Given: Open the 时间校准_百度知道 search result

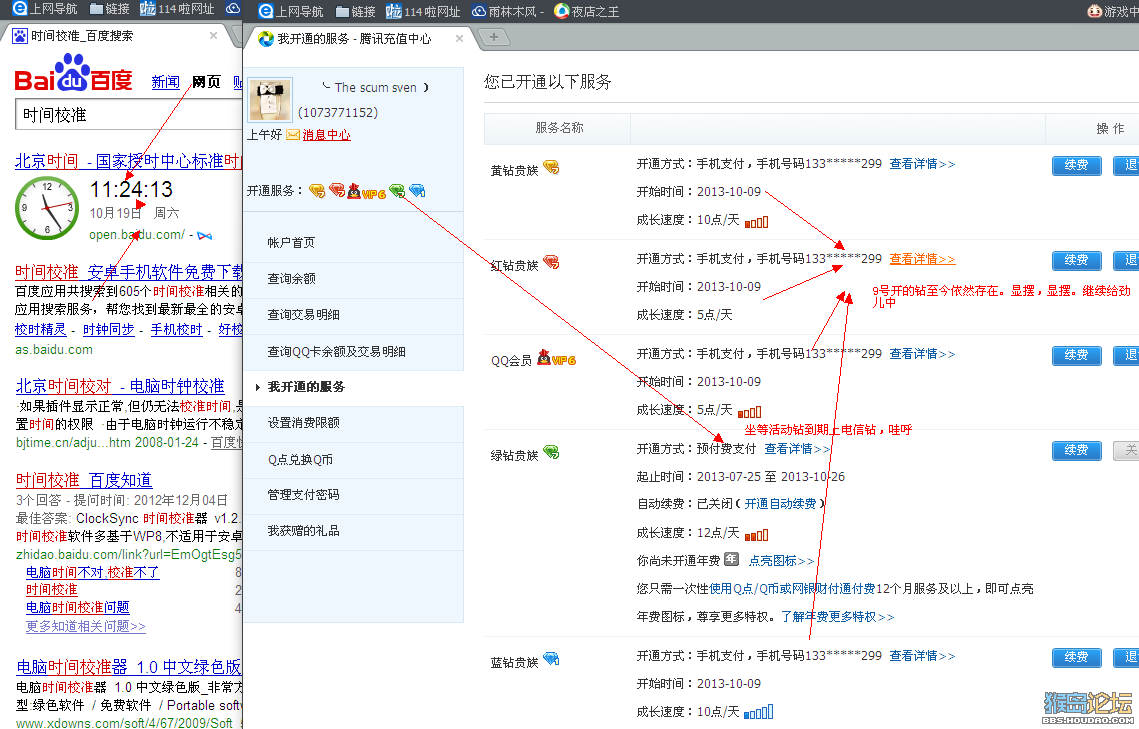Looking at the screenshot, I should click(84, 480).
